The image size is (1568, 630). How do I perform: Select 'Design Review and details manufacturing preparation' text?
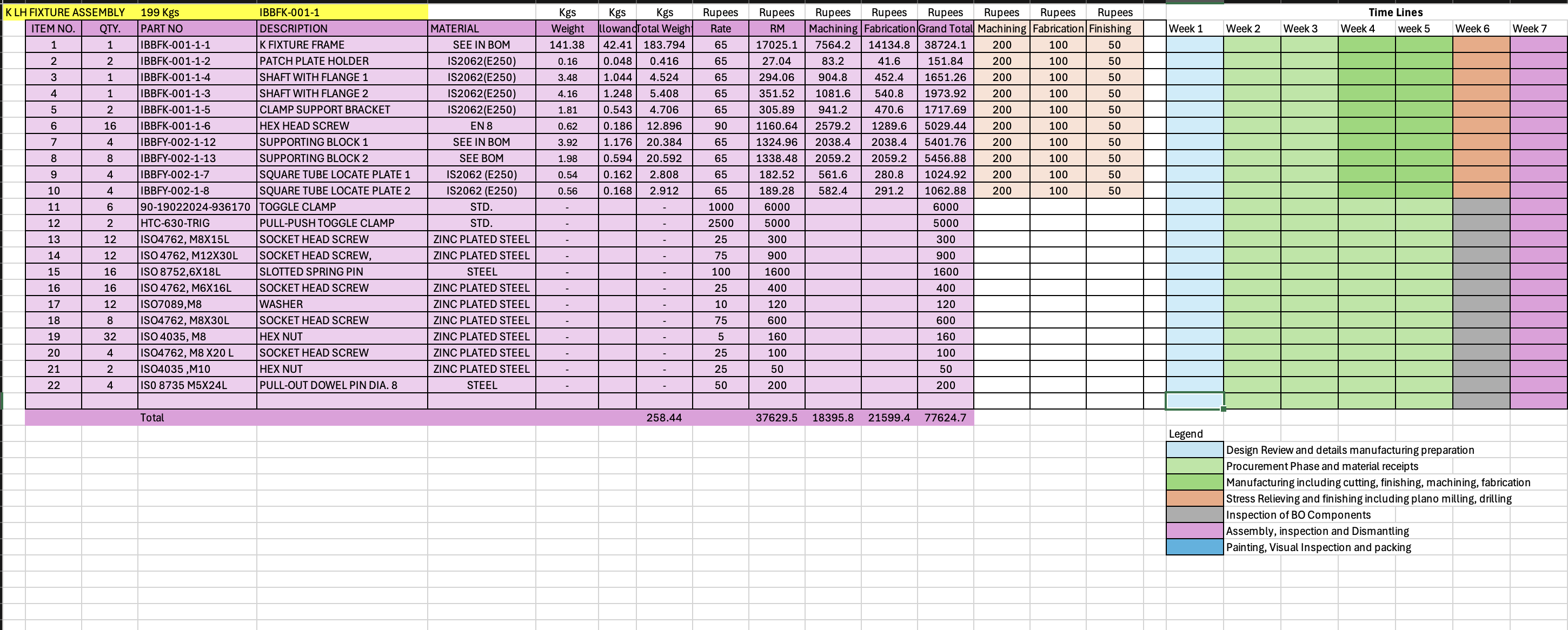(x=1350, y=450)
